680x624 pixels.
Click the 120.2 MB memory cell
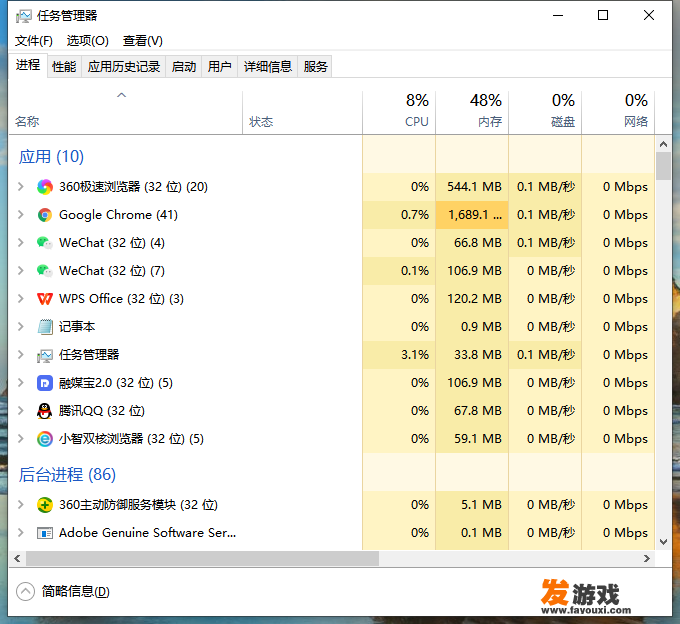click(x=472, y=299)
